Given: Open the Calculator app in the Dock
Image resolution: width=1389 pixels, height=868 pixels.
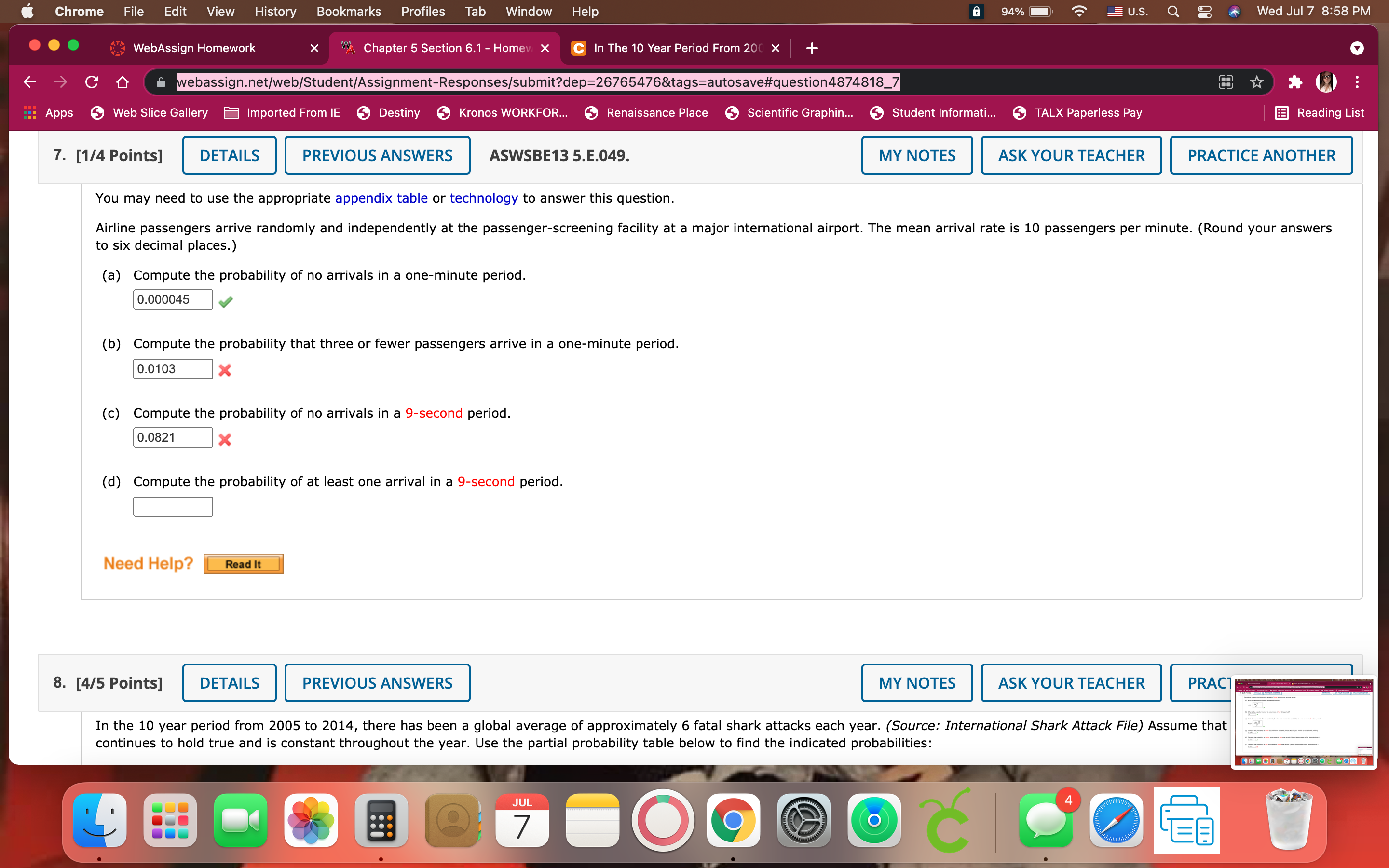Looking at the screenshot, I should click(x=381, y=820).
